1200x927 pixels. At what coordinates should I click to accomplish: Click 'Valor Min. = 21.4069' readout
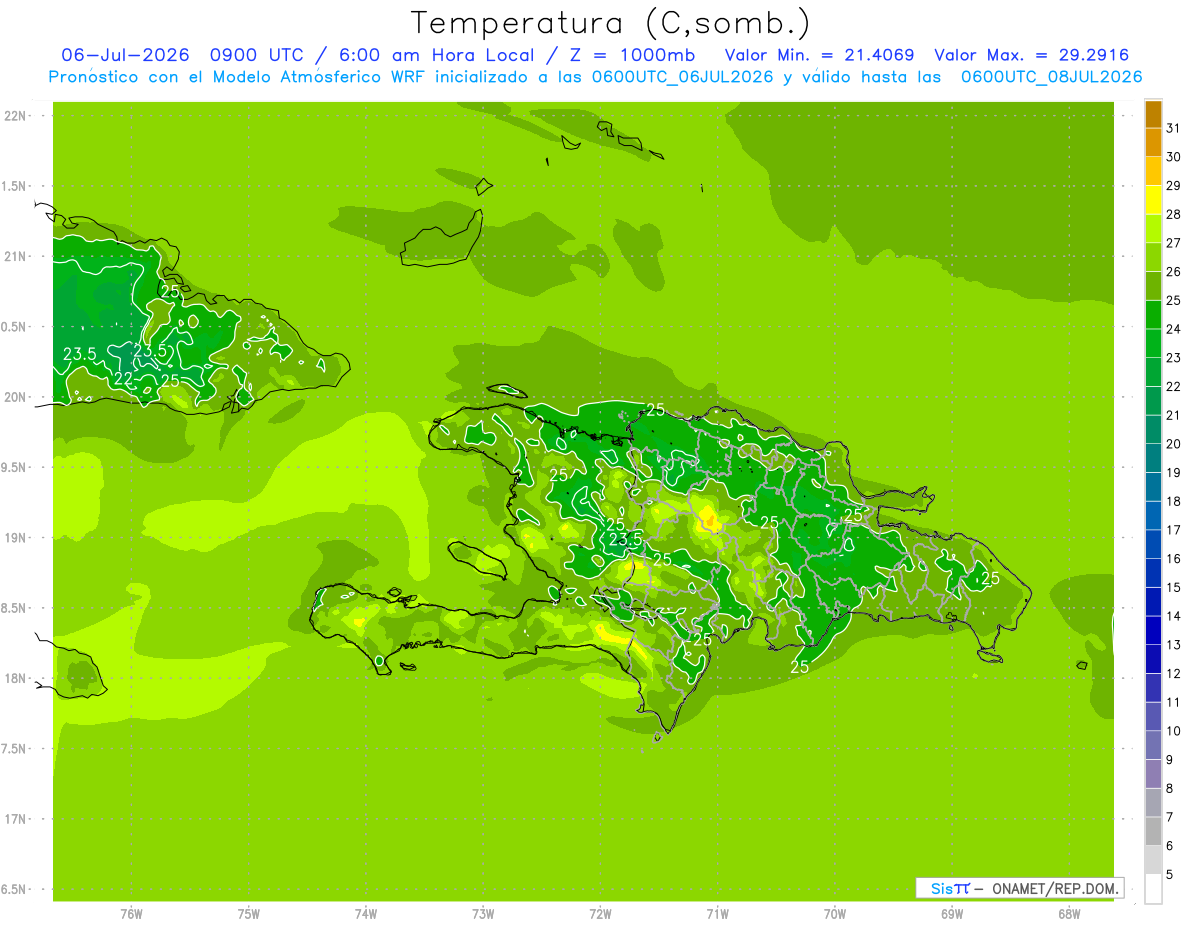pos(819,55)
